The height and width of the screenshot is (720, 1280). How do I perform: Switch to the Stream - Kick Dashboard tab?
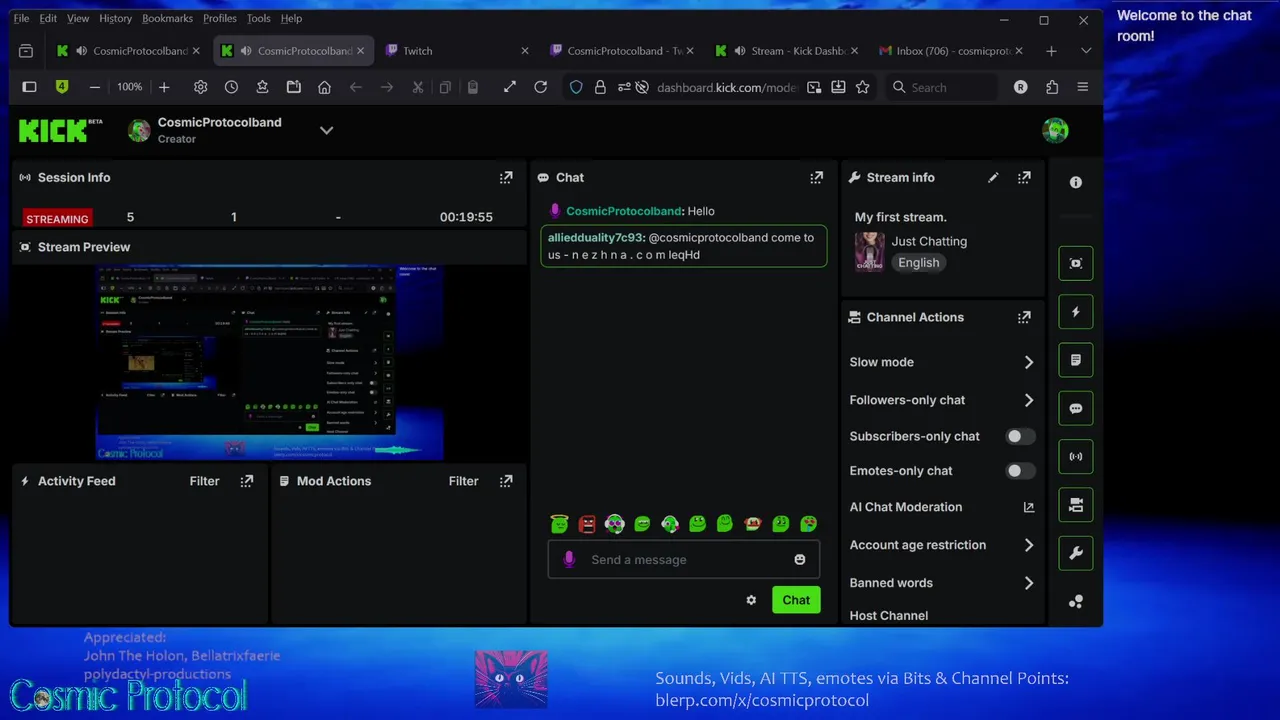tap(786, 51)
